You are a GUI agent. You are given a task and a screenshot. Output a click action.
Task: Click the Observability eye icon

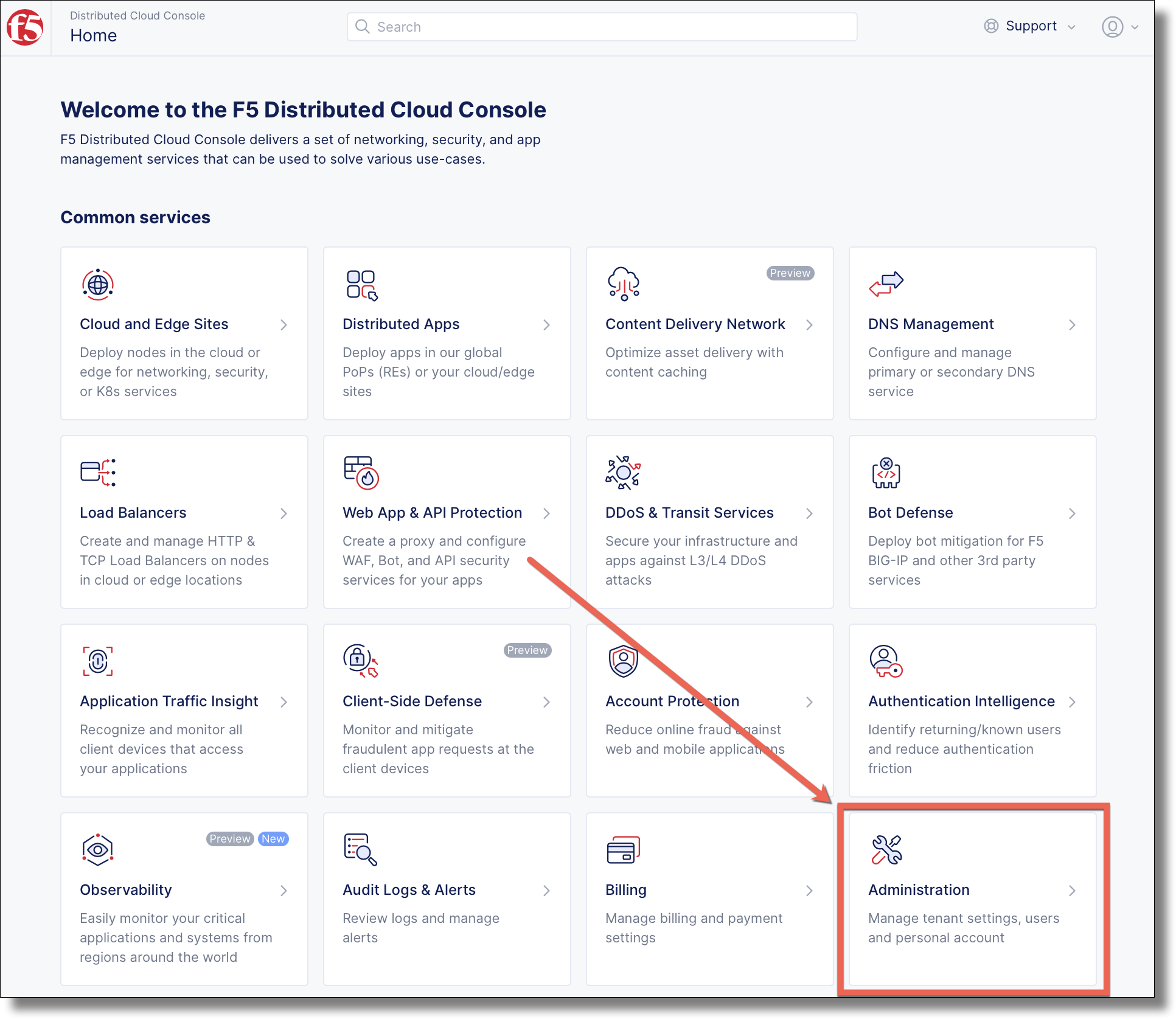98,850
